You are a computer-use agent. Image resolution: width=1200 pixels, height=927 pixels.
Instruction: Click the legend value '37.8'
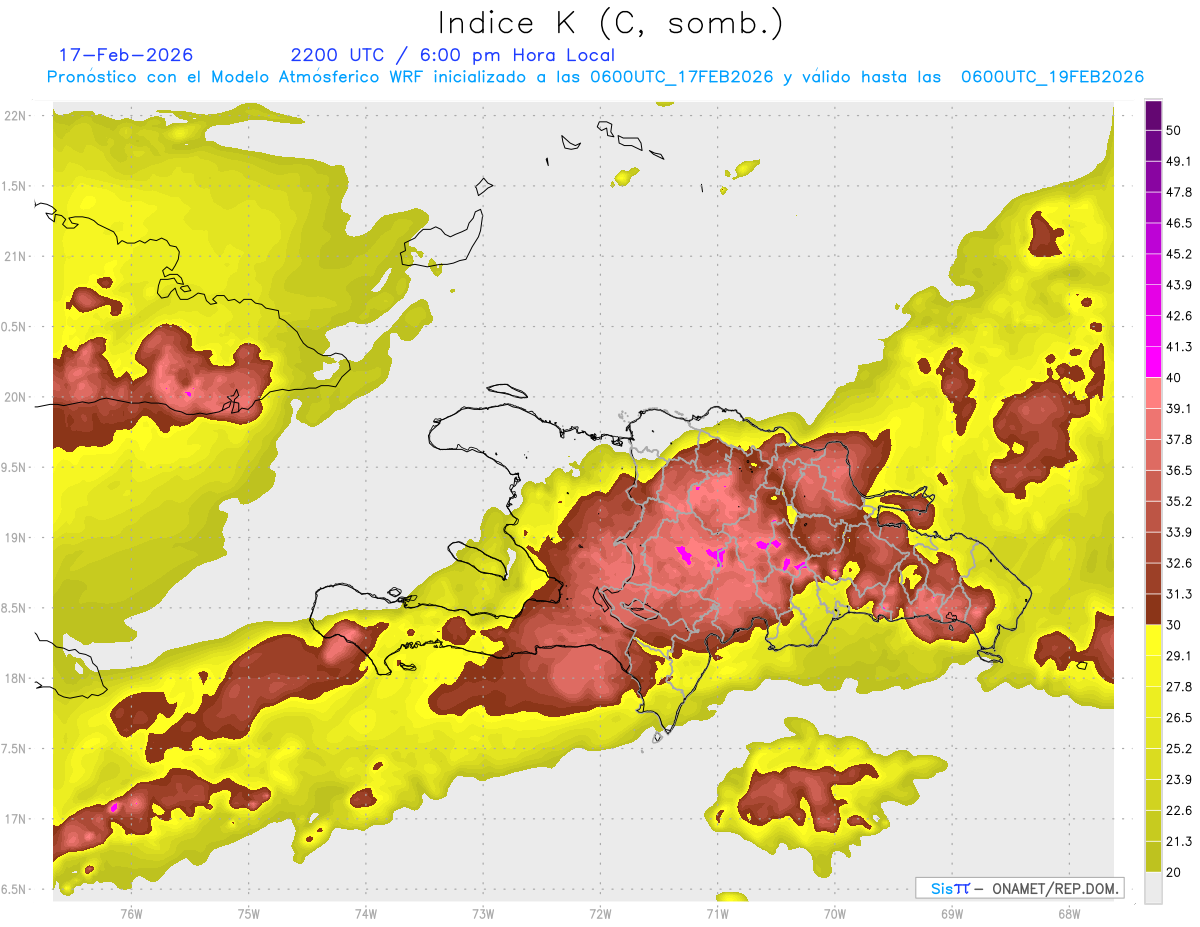tap(1179, 439)
